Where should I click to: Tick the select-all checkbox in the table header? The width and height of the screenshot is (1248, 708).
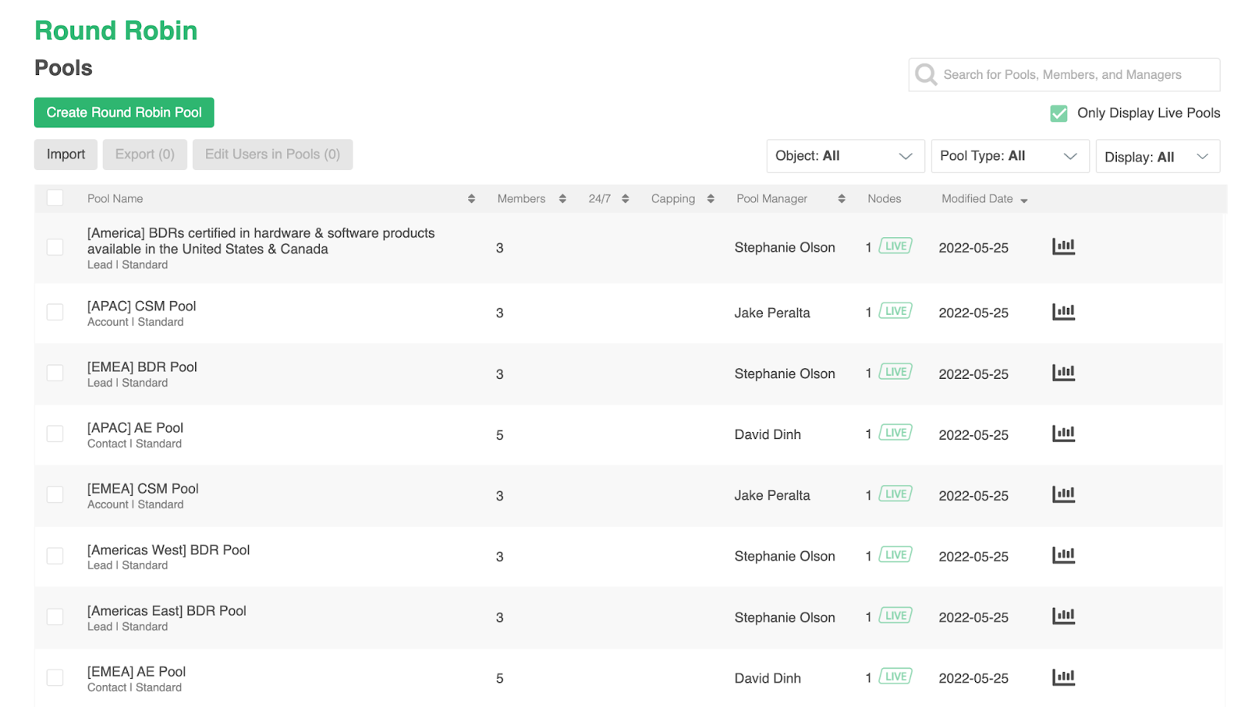55,198
